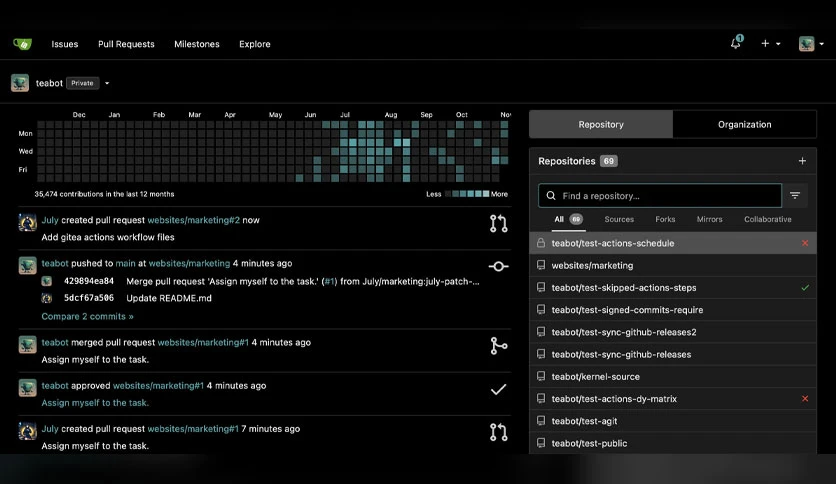
Task: Open teabot/test-actions-dy-matrix repository
Action: (614, 399)
